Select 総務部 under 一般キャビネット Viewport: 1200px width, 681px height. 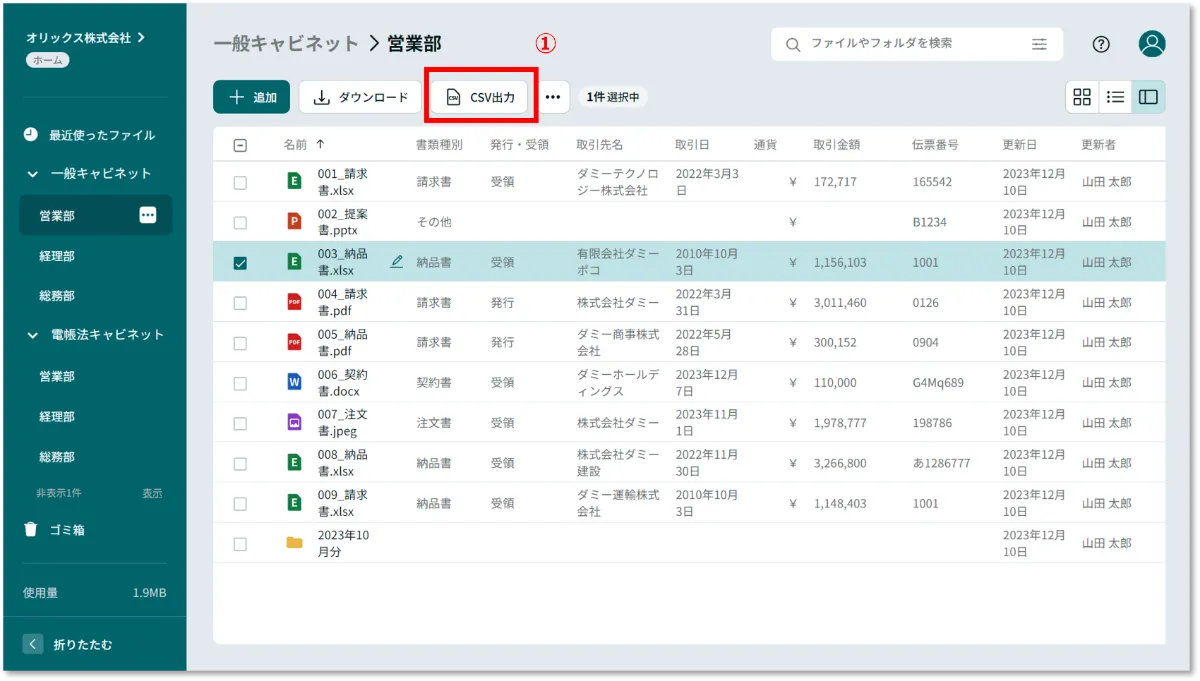pyautogui.click(x=57, y=296)
